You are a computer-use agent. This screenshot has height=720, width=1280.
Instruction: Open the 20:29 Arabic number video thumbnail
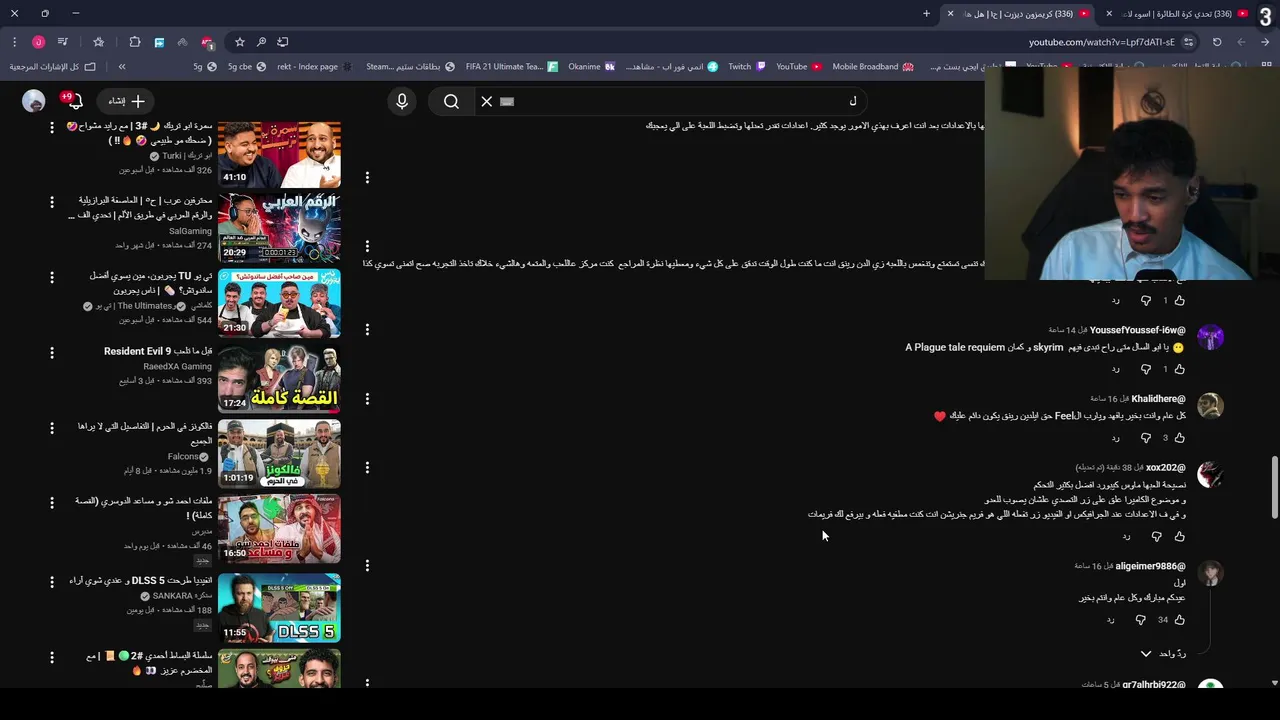pyautogui.click(x=279, y=228)
